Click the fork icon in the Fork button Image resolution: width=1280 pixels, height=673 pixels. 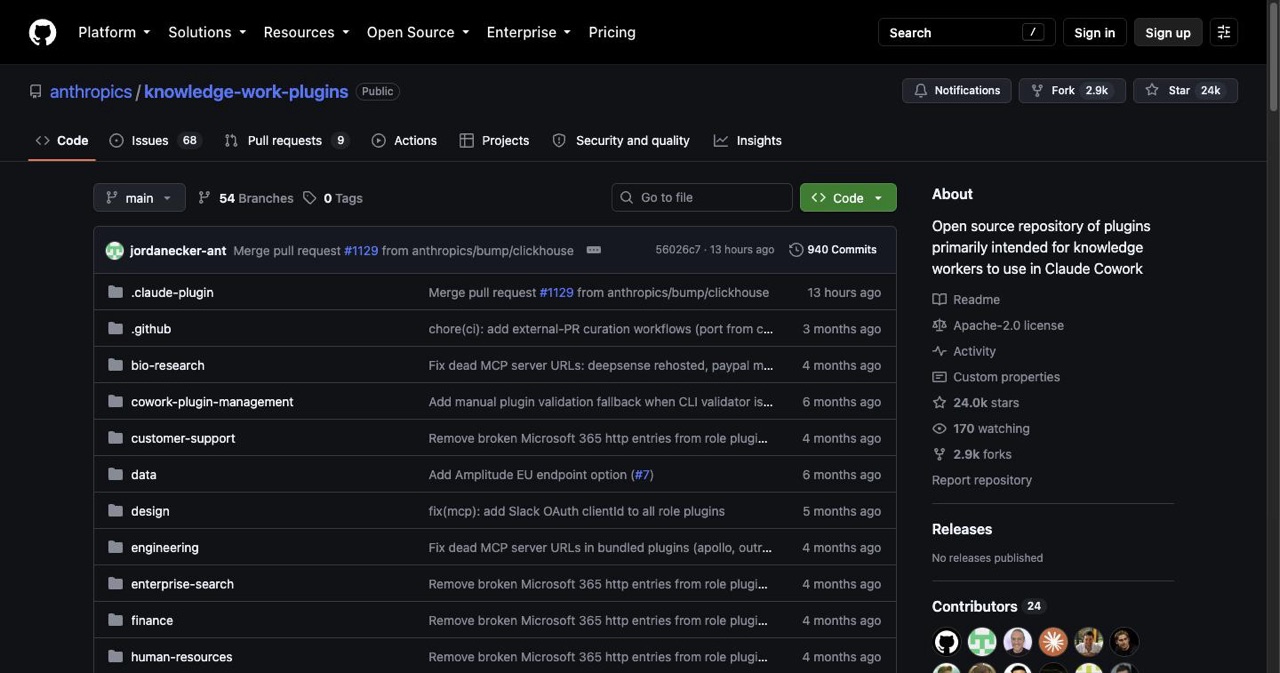coord(1037,90)
